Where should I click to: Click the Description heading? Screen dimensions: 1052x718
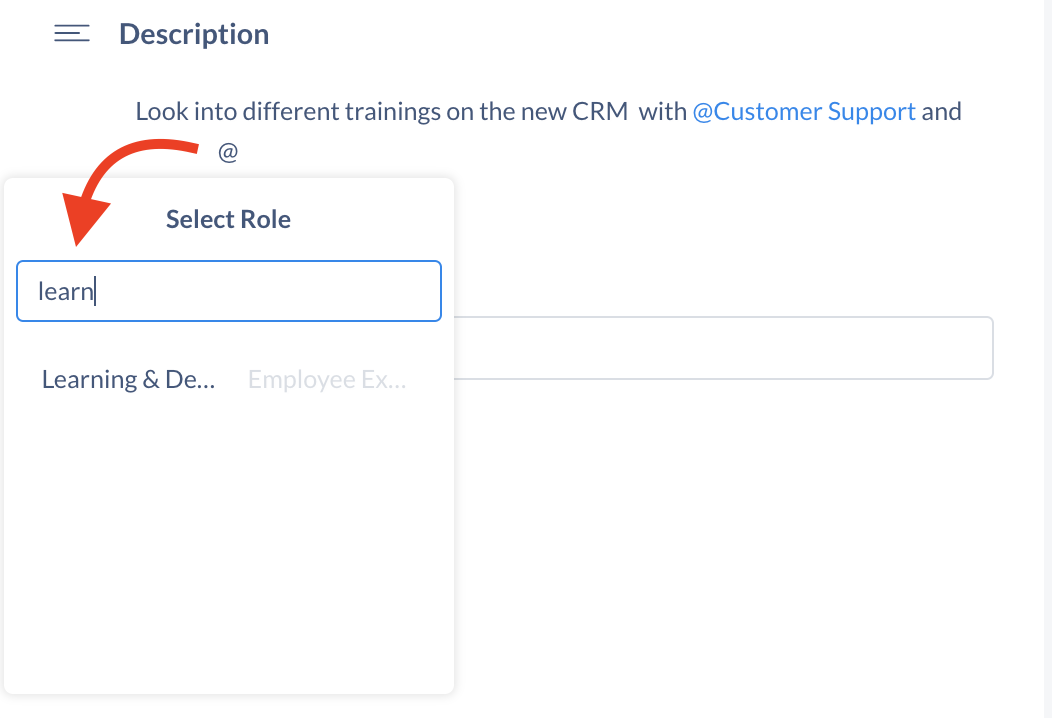194,34
